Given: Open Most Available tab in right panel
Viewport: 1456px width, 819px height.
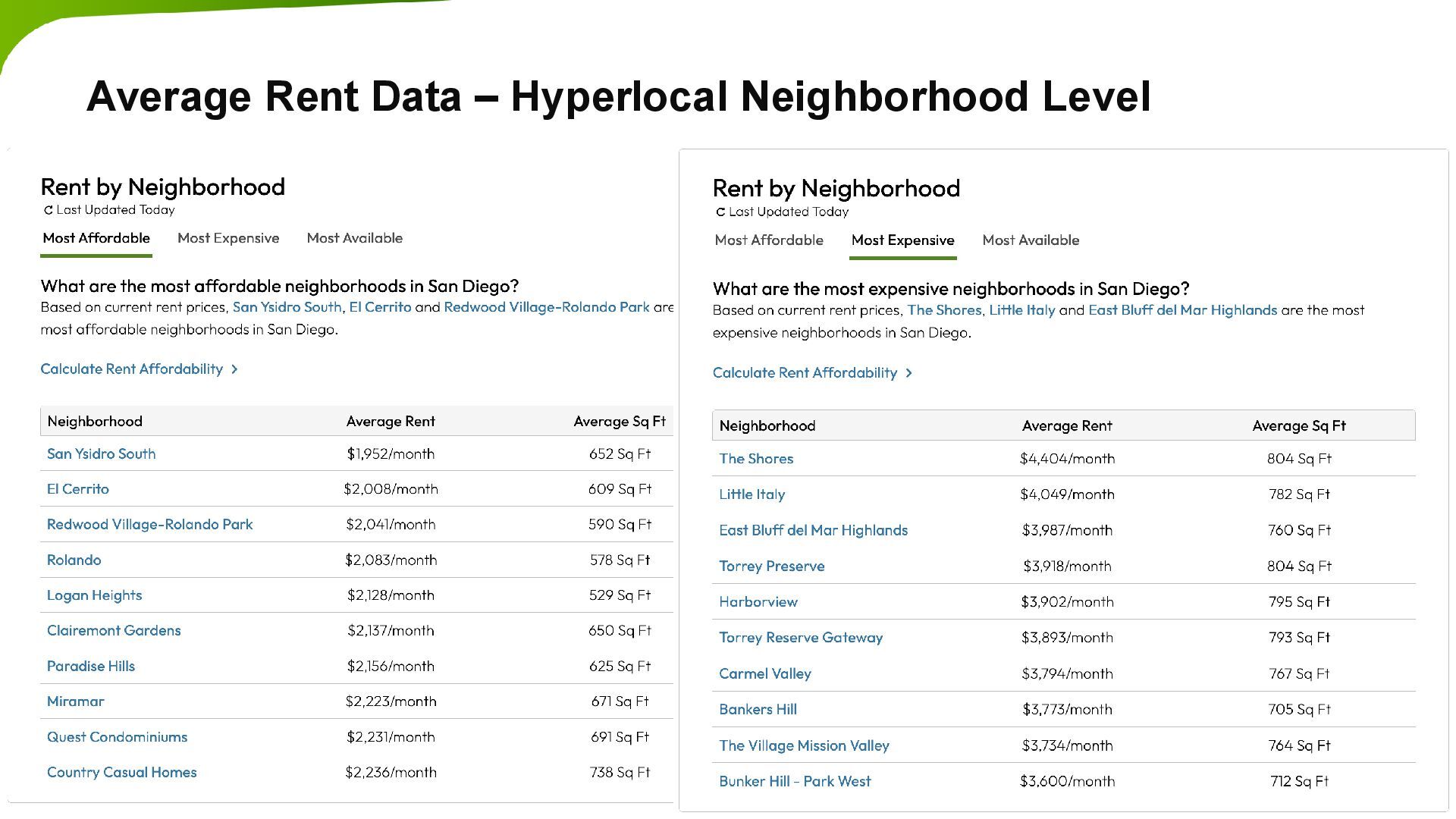Looking at the screenshot, I should [x=1031, y=240].
